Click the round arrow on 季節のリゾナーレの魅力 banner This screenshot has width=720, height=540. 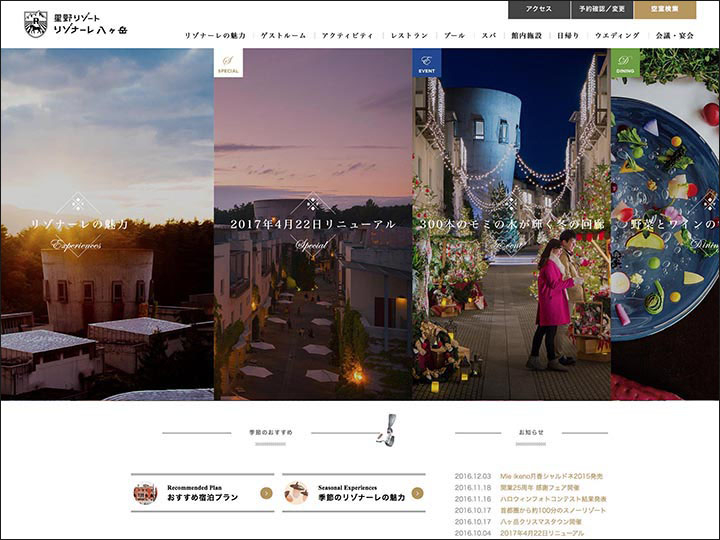tap(417, 492)
